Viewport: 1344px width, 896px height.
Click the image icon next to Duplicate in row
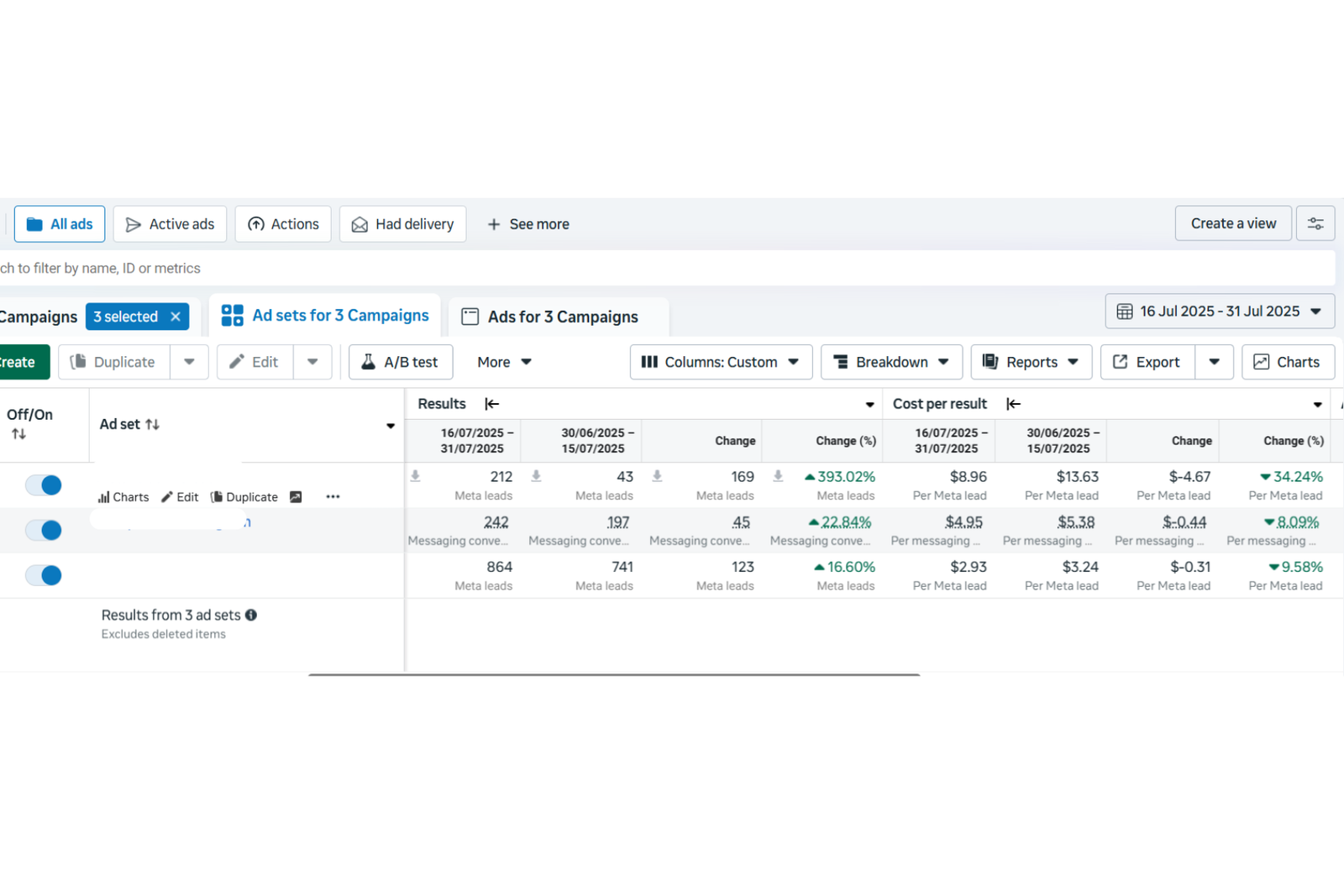(296, 497)
